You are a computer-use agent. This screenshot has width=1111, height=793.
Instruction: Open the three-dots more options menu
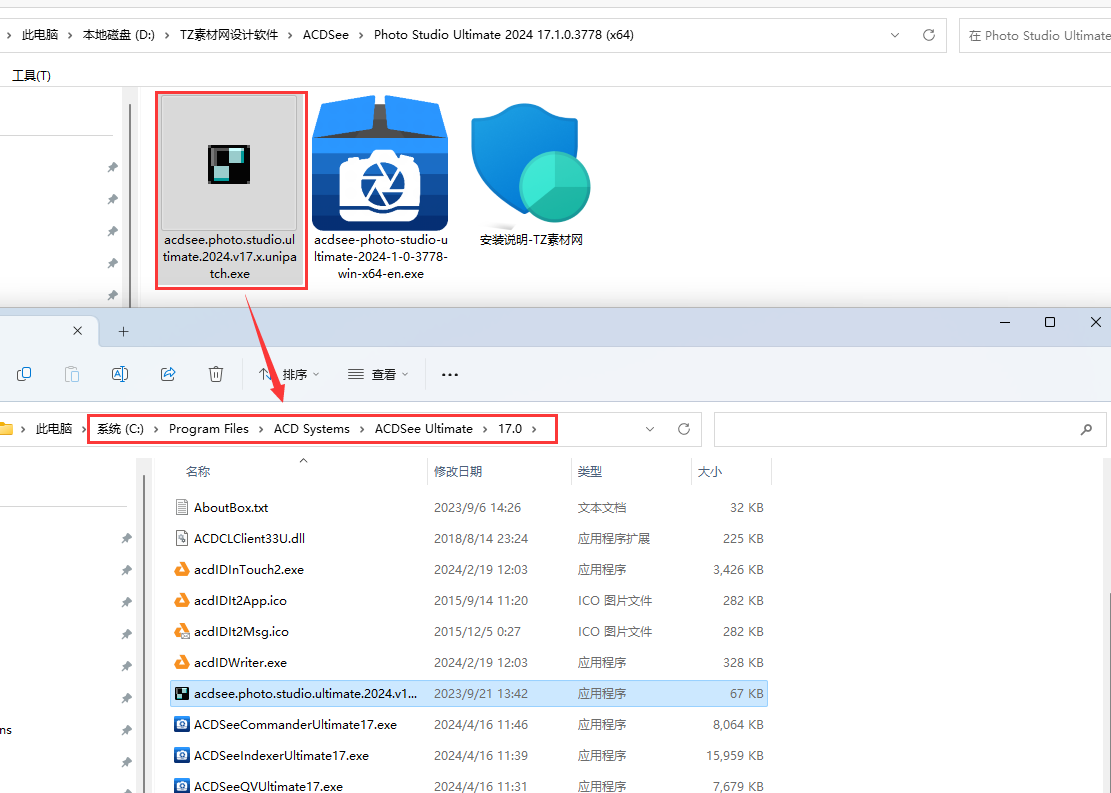(x=450, y=374)
